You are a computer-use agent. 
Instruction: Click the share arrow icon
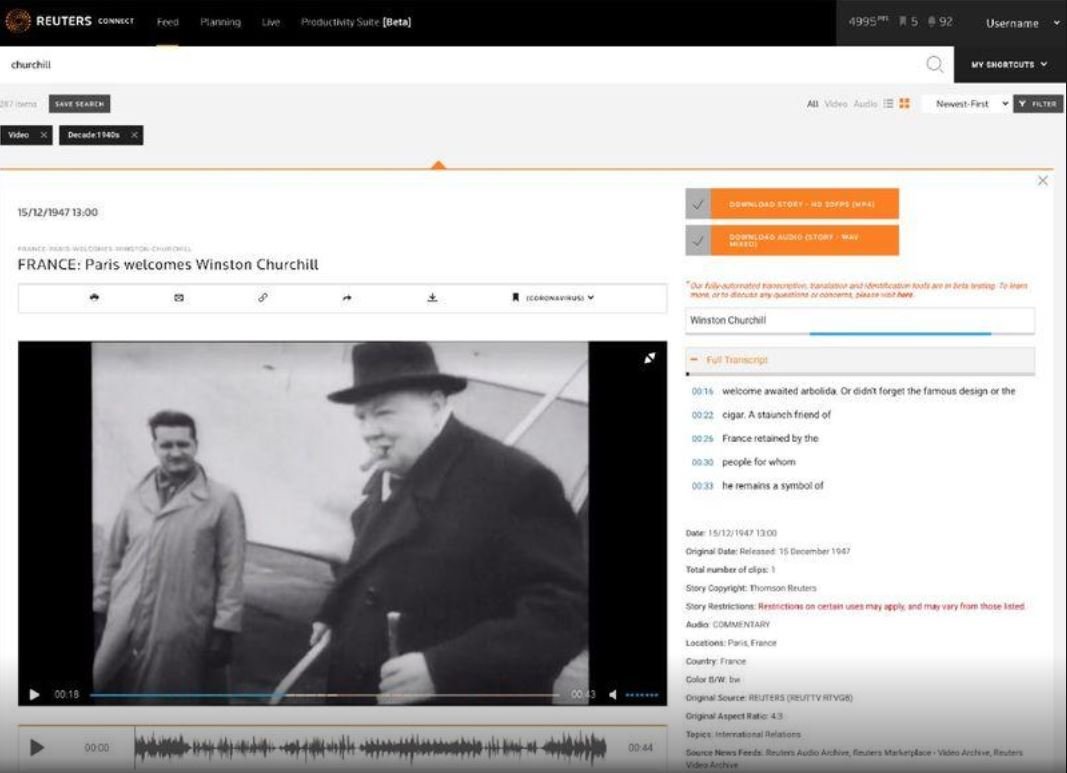(x=347, y=297)
